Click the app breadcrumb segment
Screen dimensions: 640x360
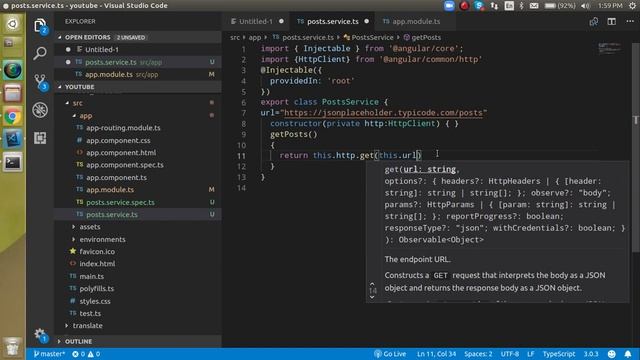[x=255, y=38]
